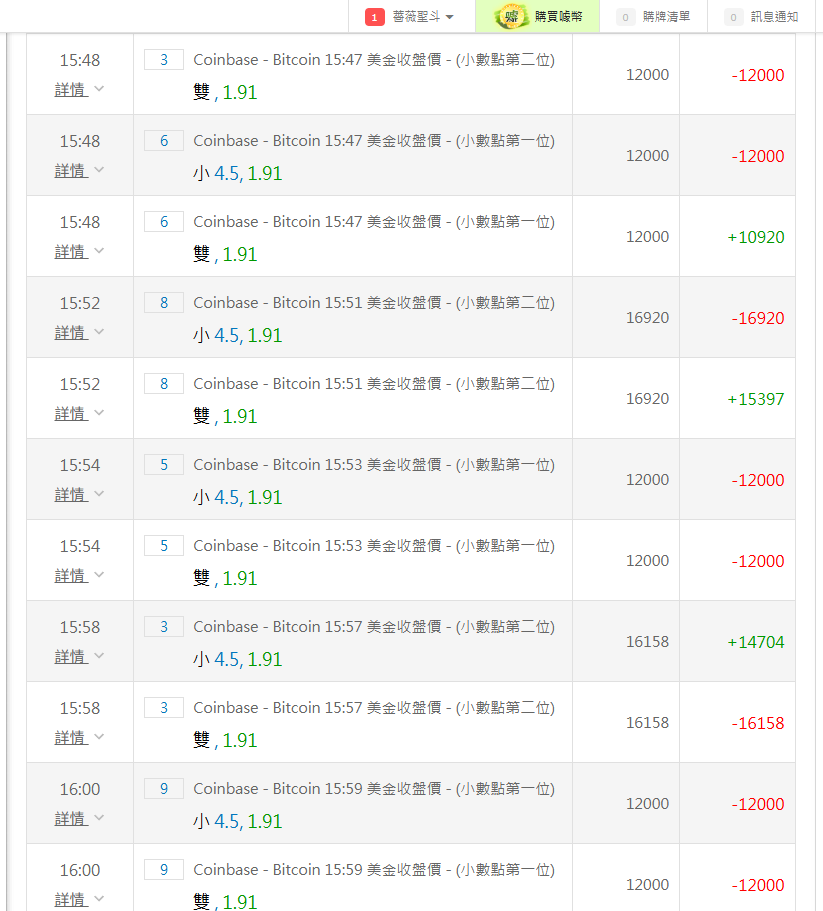The height and width of the screenshot is (911, 823).
Task: Open the 購牌清單 tab
Action: coord(666,17)
